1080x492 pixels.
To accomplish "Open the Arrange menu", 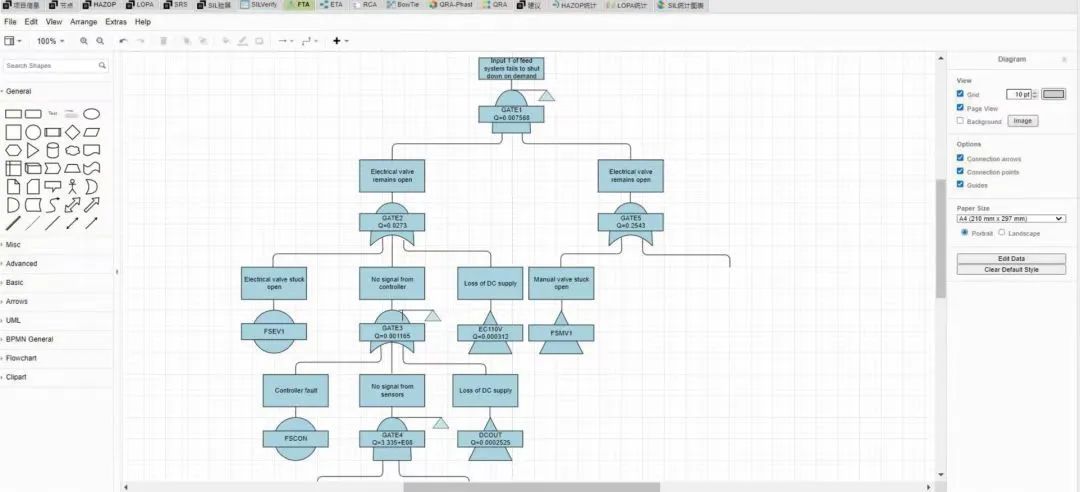I will (x=84, y=21).
